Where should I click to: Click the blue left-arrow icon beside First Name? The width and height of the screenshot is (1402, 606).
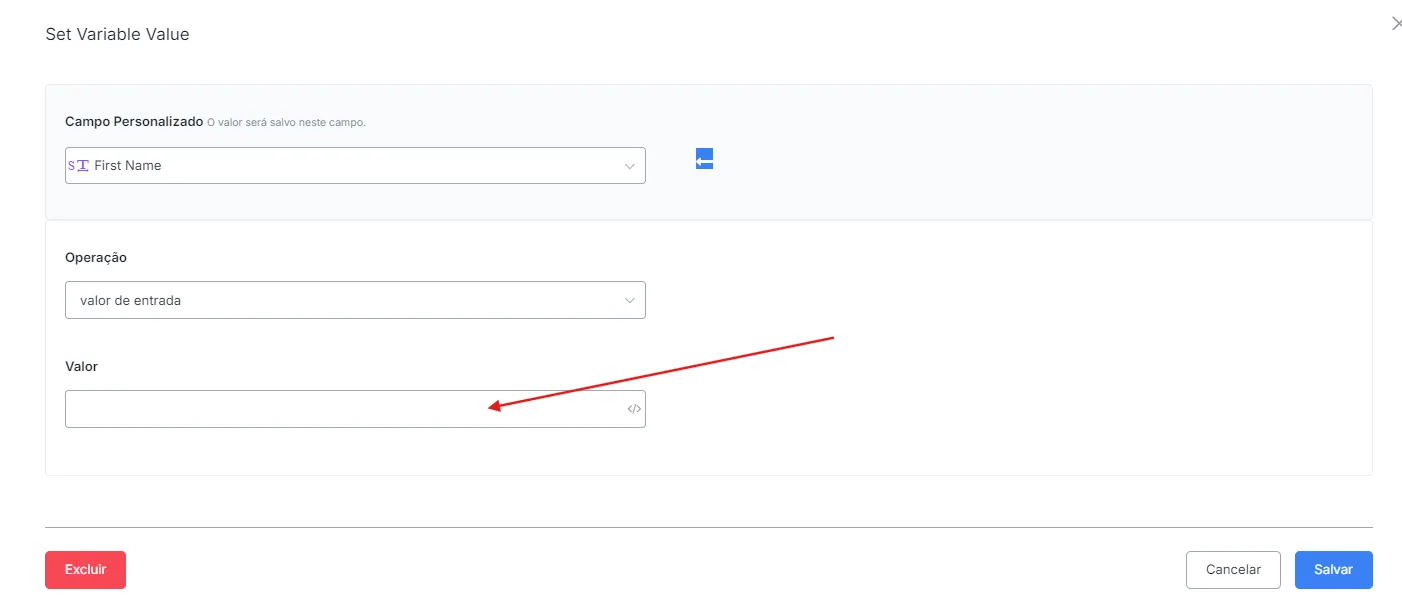[x=704, y=158]
